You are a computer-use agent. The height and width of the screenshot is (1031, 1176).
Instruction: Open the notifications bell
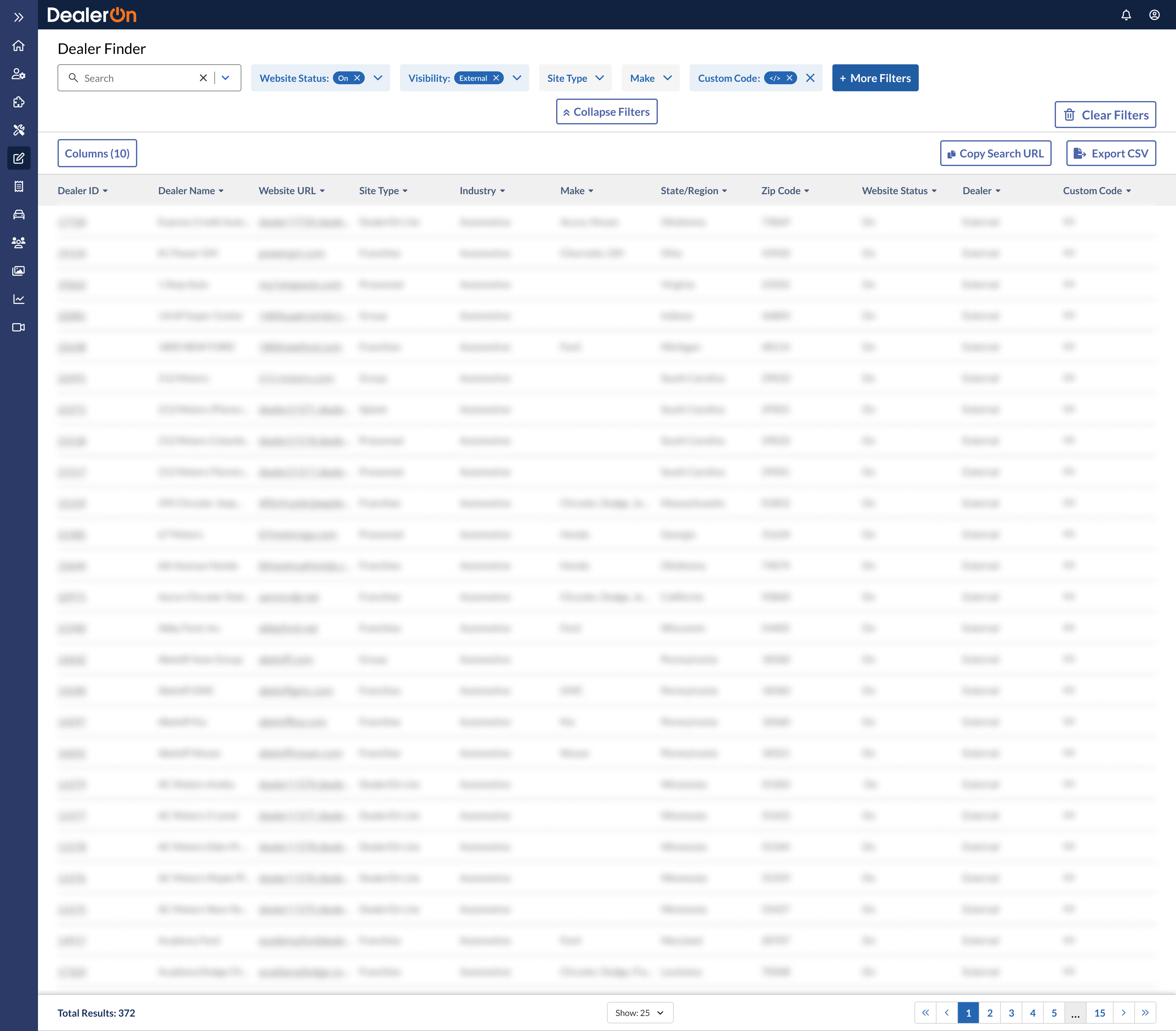(x=1126, y=15)
